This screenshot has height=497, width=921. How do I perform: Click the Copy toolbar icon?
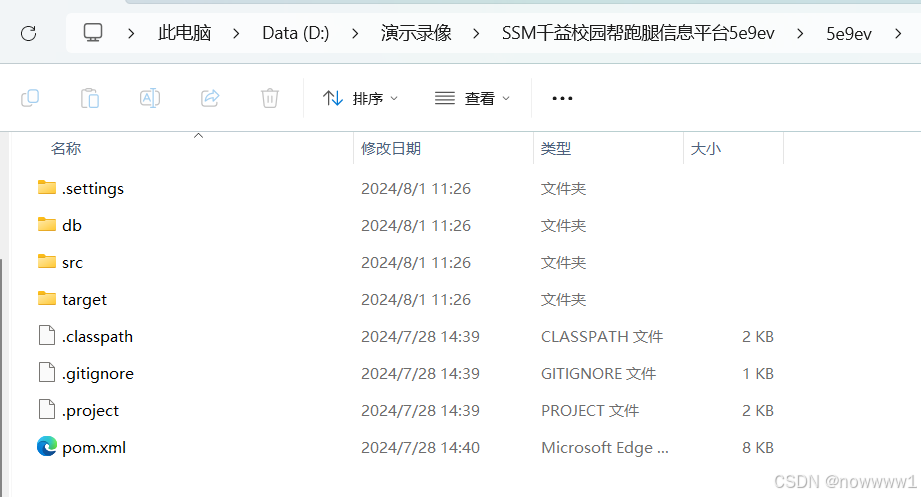[x=30, y=98]
